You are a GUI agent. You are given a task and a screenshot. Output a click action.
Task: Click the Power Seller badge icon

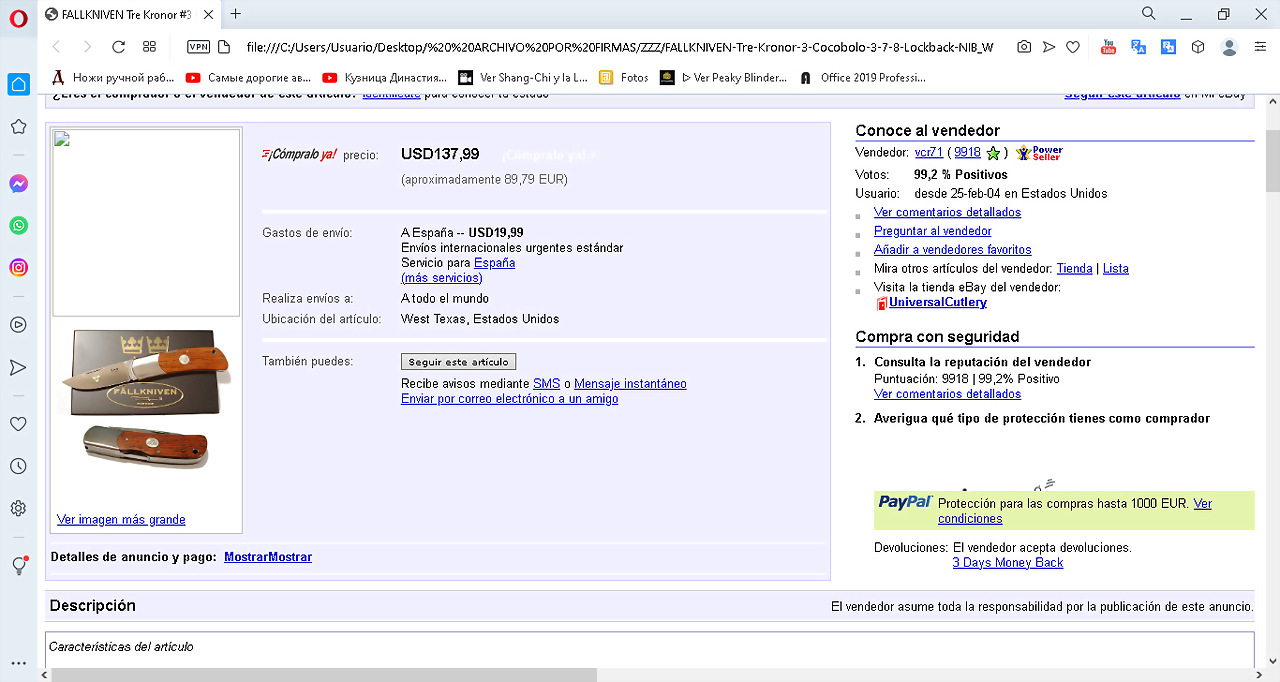tap(1039, 153)
